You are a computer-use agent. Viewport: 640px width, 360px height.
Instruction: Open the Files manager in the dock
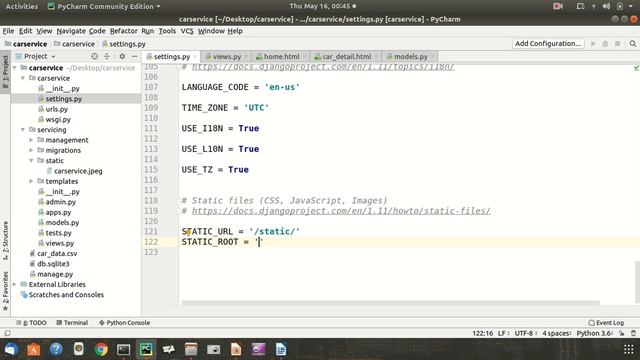click(191, 349)
